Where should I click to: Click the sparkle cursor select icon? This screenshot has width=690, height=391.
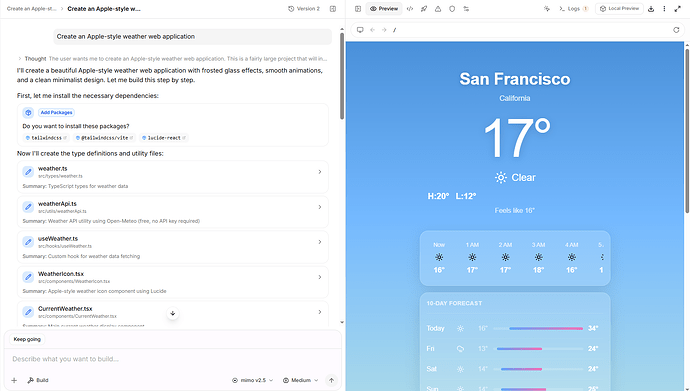tap(547, 9)
